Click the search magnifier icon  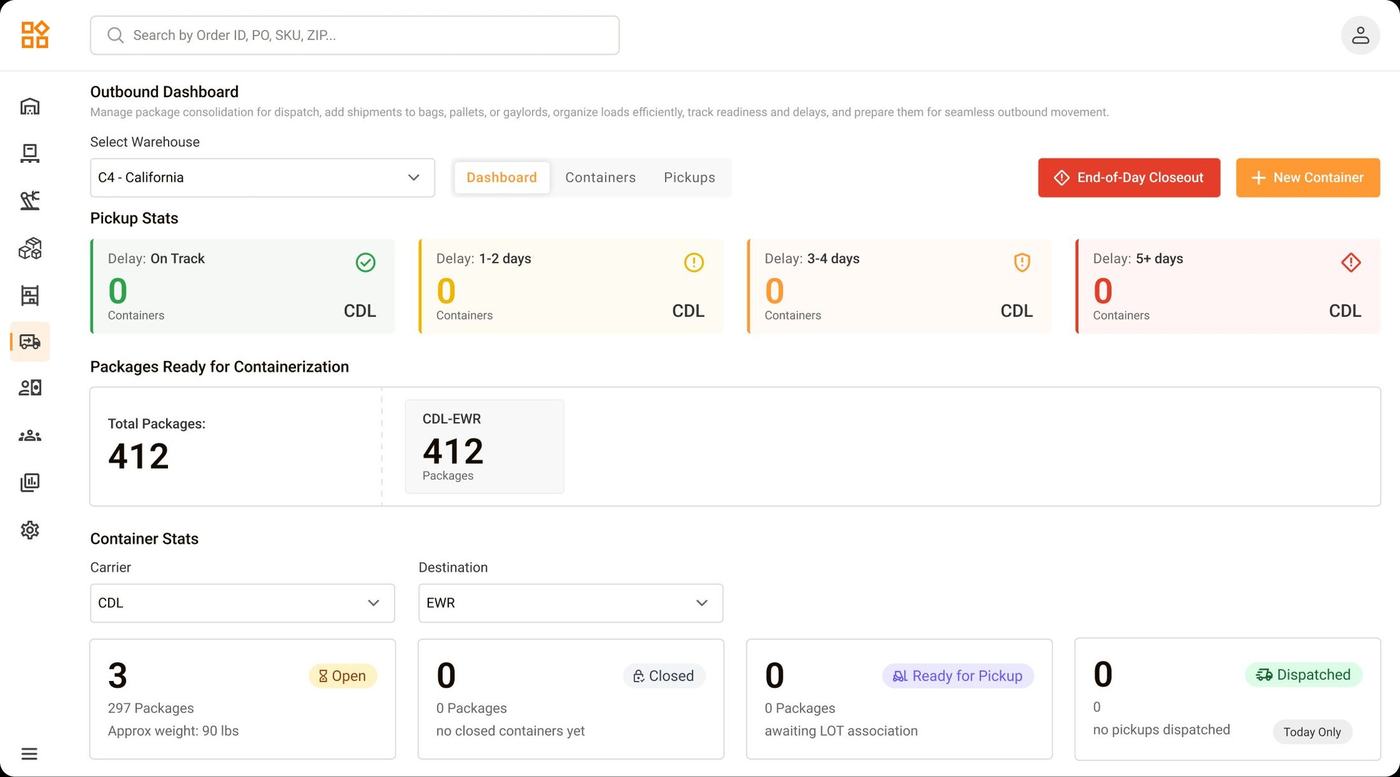pyautogui.click(x=116, y=35)
